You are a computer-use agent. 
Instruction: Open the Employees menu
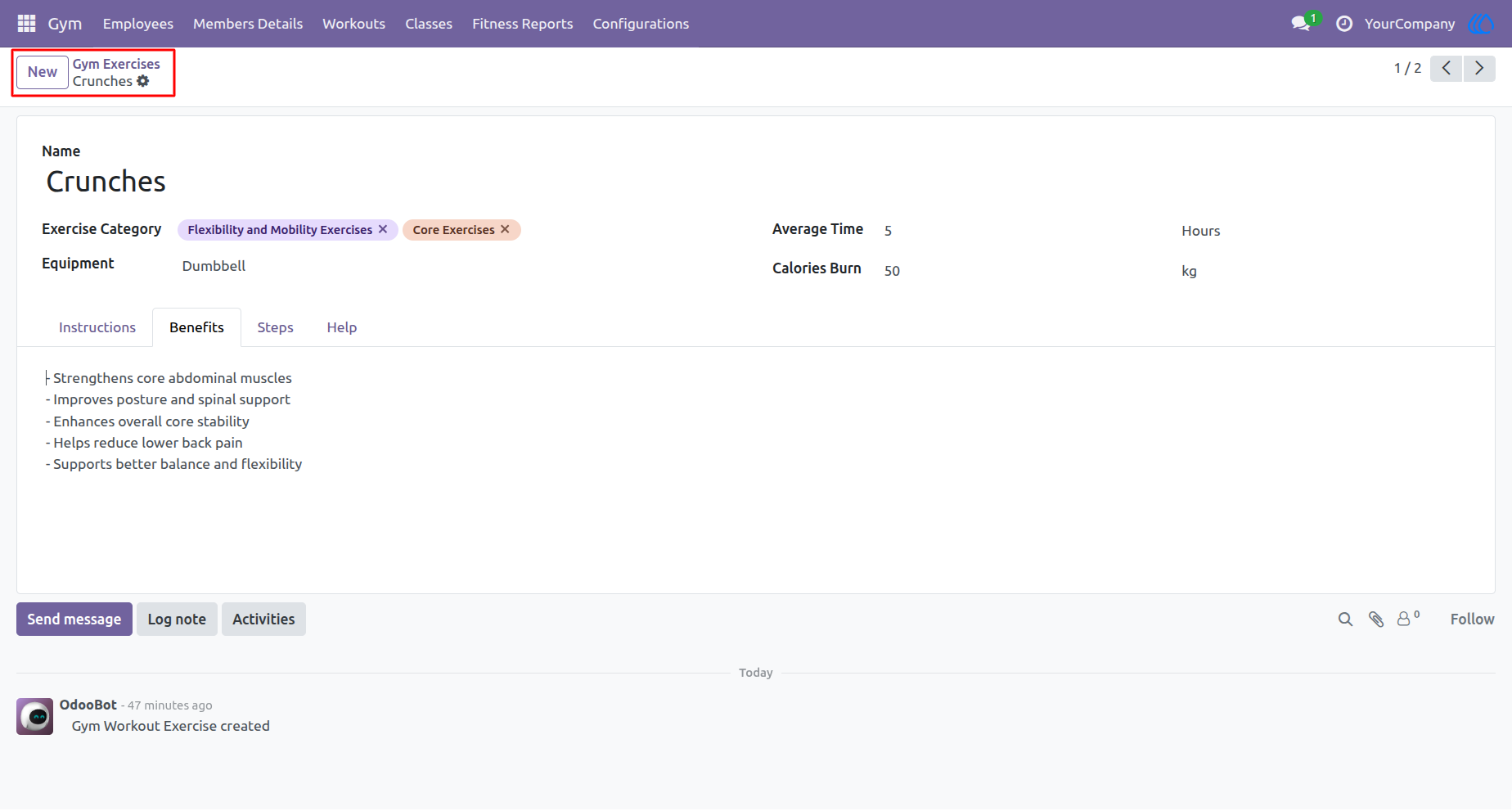click(138, 24)
